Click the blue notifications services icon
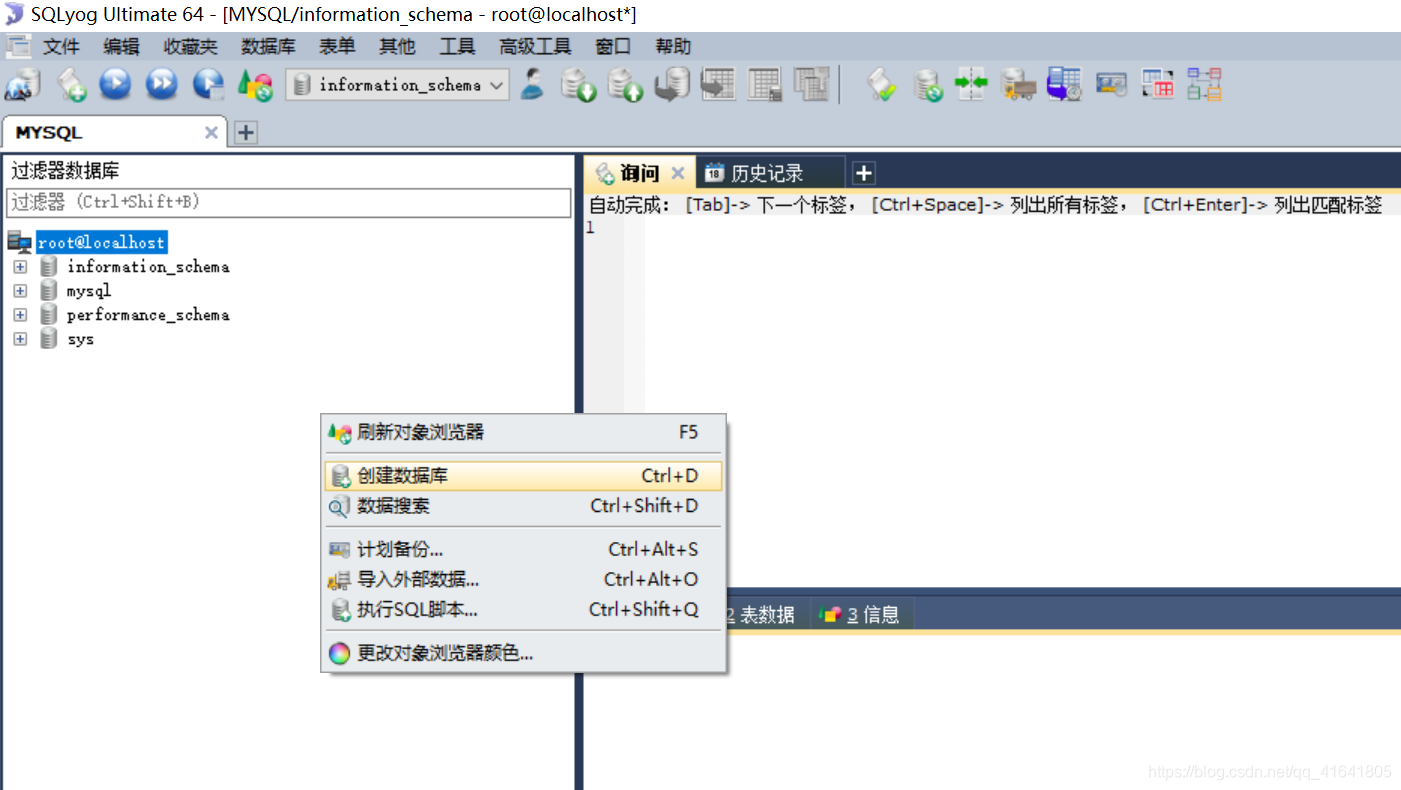 tap(1112, 85)
